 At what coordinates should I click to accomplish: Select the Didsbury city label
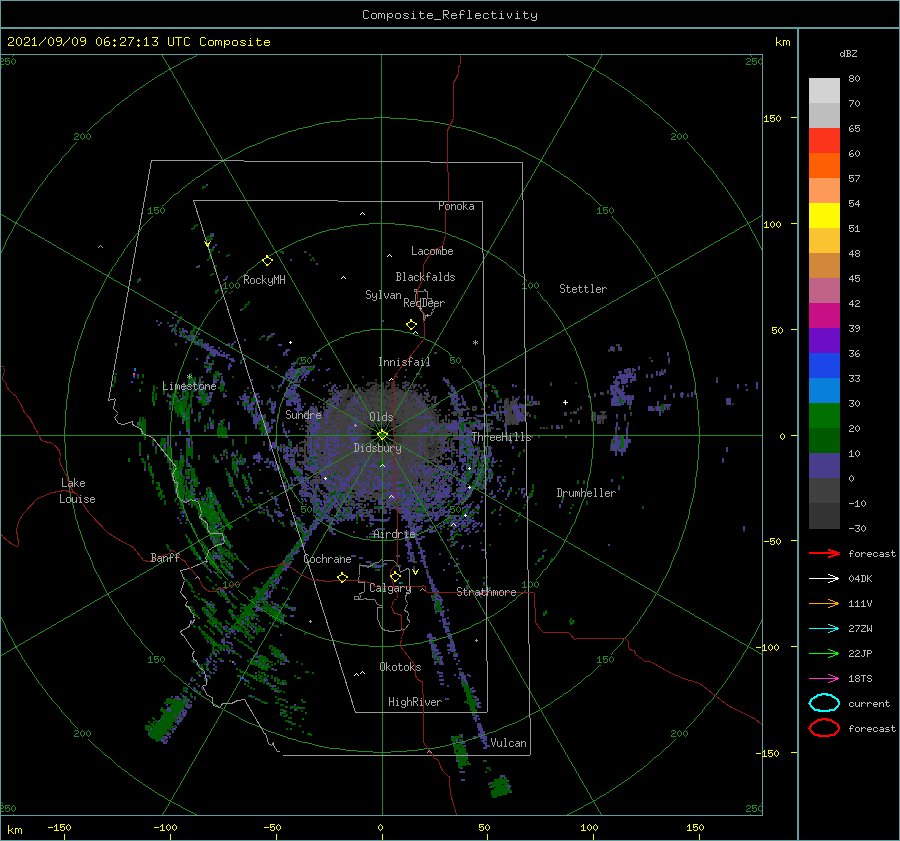[x=378, y=448]
